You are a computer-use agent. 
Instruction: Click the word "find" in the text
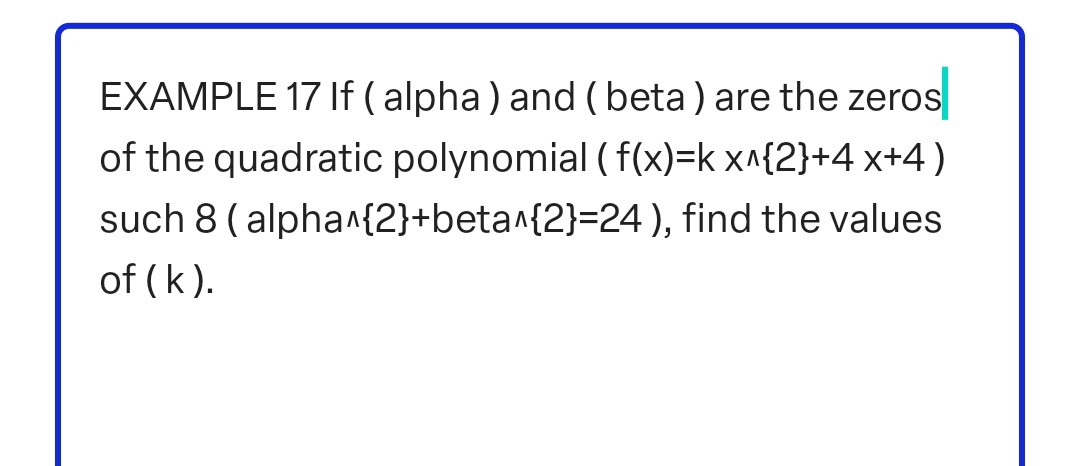click(x=717, y=220)
